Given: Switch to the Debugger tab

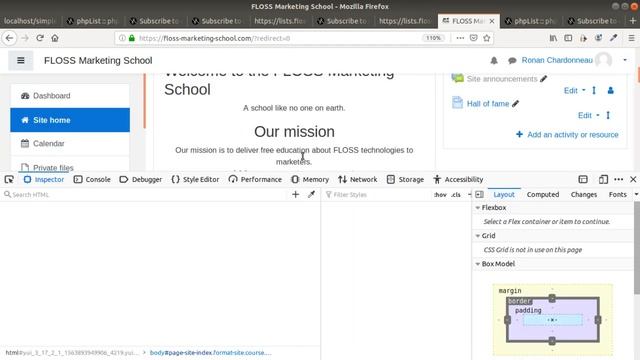Looking at the screenshot, I should pyautogui.click(x=140, y=179).
